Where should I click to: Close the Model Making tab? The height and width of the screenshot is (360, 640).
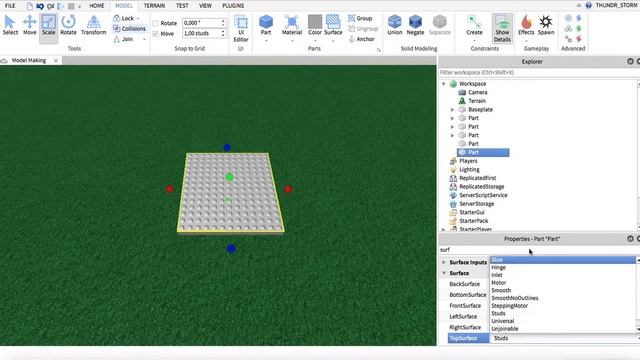56,60
